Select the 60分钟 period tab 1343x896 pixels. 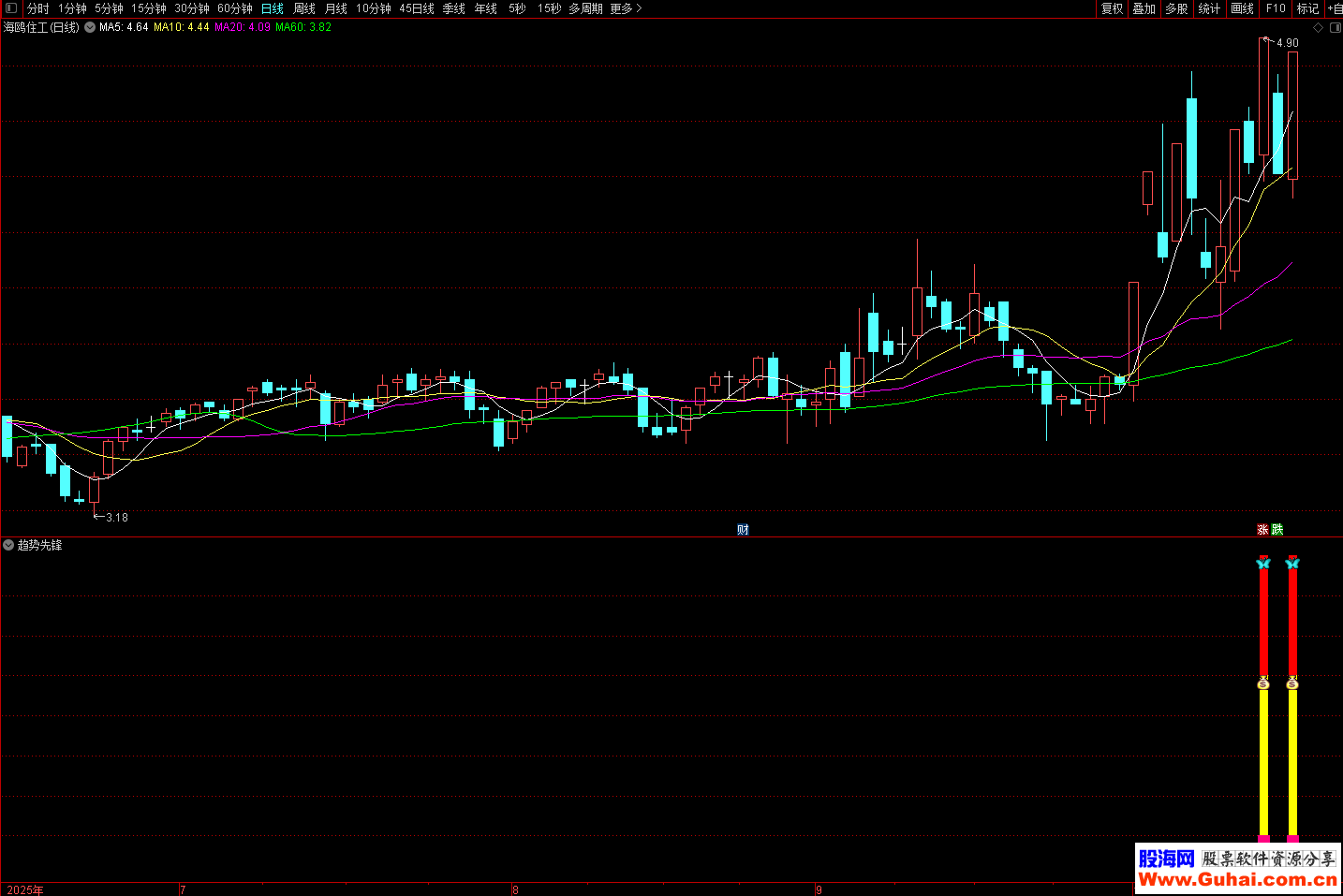(235, 8)
